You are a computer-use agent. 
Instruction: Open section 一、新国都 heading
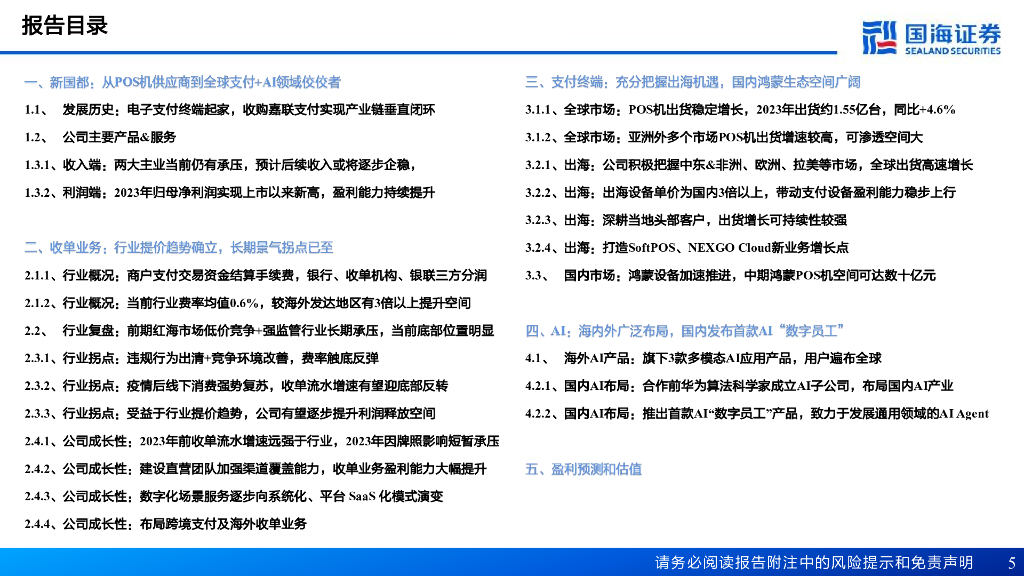click(x=182, y=82)
